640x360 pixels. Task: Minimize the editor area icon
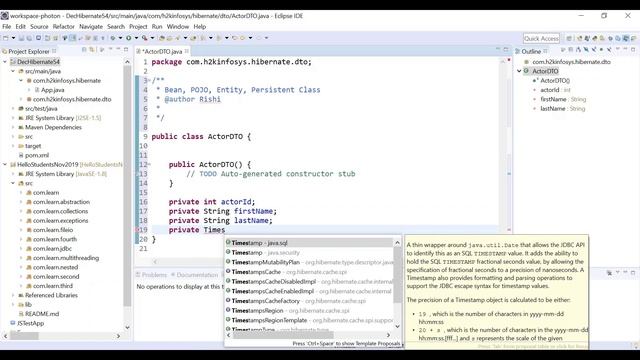pos(498,49)
